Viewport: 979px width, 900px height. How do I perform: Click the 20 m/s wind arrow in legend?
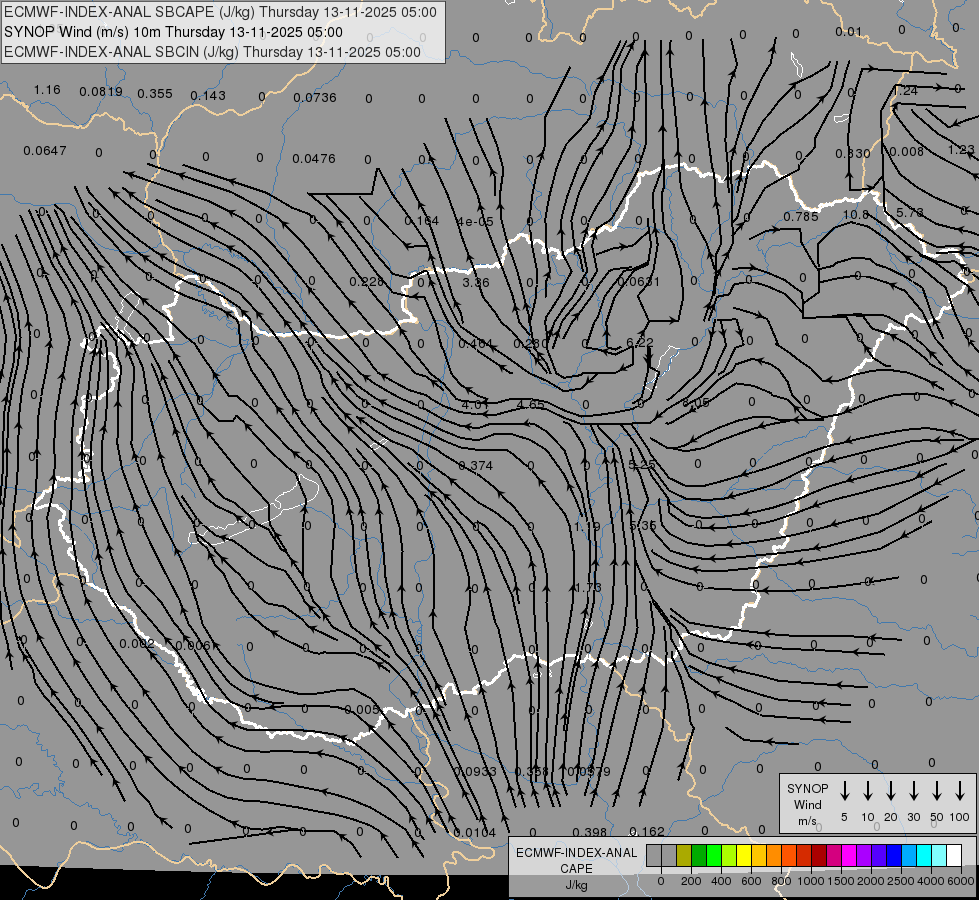tap(890, 791)
